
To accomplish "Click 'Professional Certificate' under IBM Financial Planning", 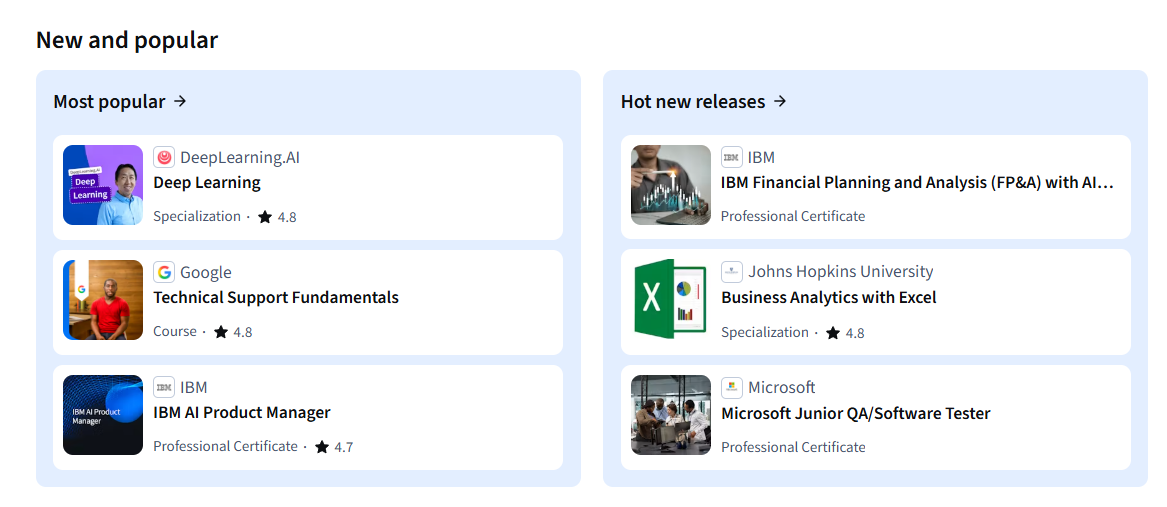I will click(793, 216).
